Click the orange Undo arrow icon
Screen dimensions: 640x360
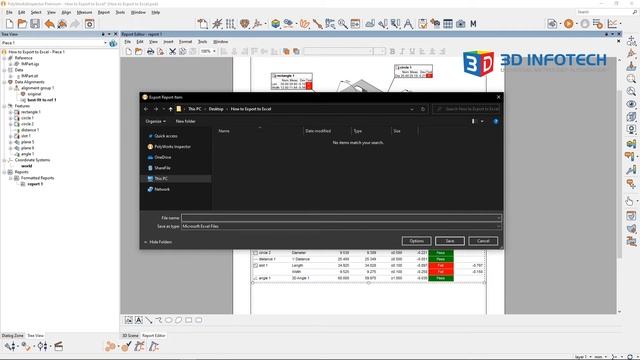[49, 24]
